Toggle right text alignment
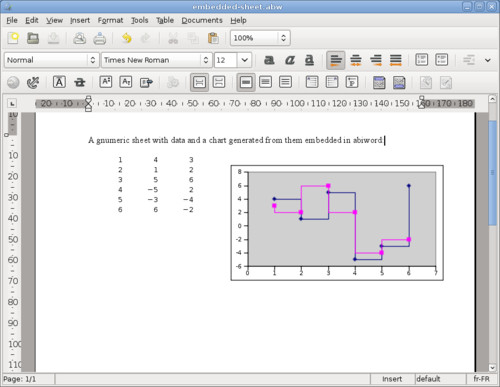Screen dimensions: 500x387 (x=376, y=60)
